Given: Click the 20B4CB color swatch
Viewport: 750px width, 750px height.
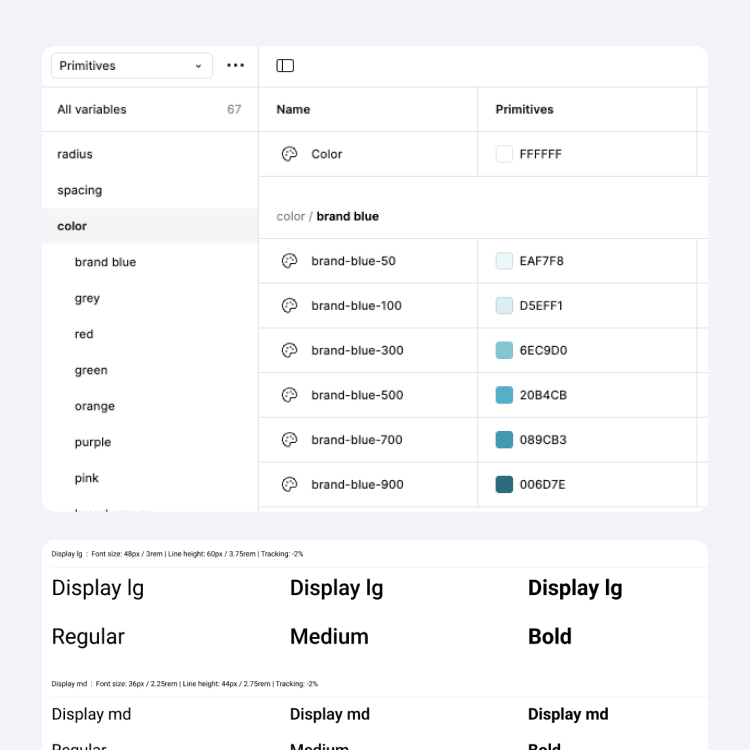Looking at the screenshot, I should 504,395.
